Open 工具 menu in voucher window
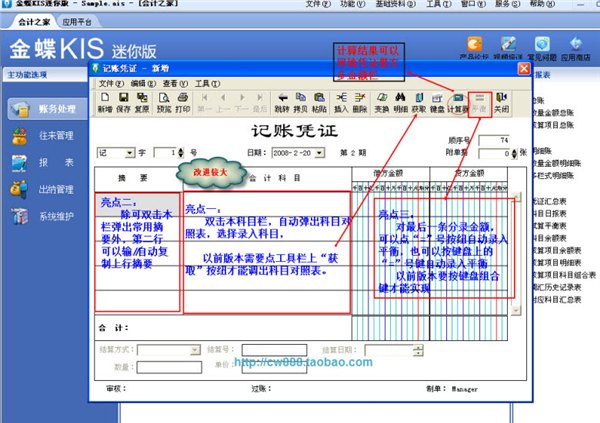Image resolution: width=600 pixels, height=423 pixels. coord(207,83)
